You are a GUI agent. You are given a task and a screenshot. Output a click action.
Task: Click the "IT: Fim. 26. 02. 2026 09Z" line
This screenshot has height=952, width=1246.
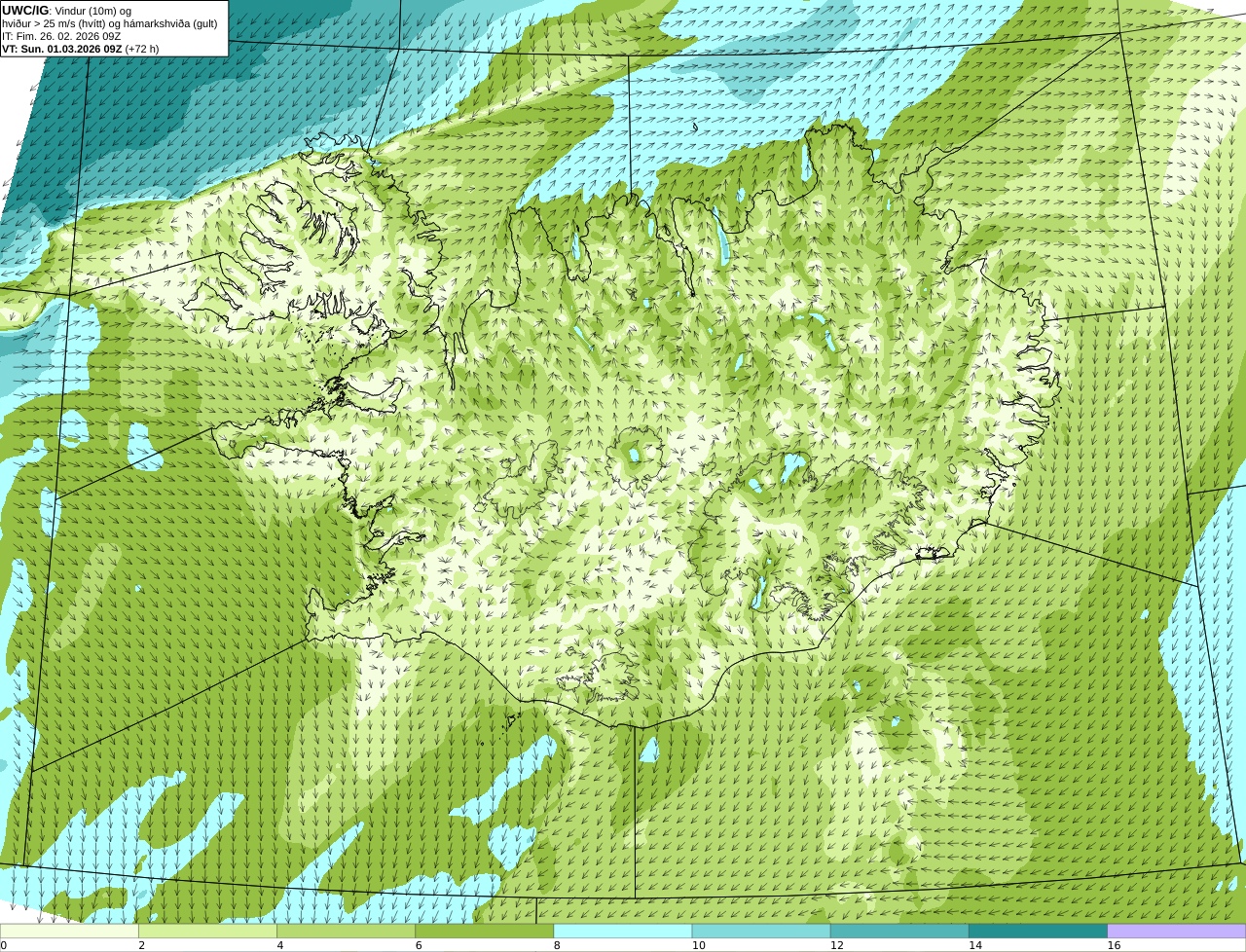[x=61, y=36]
